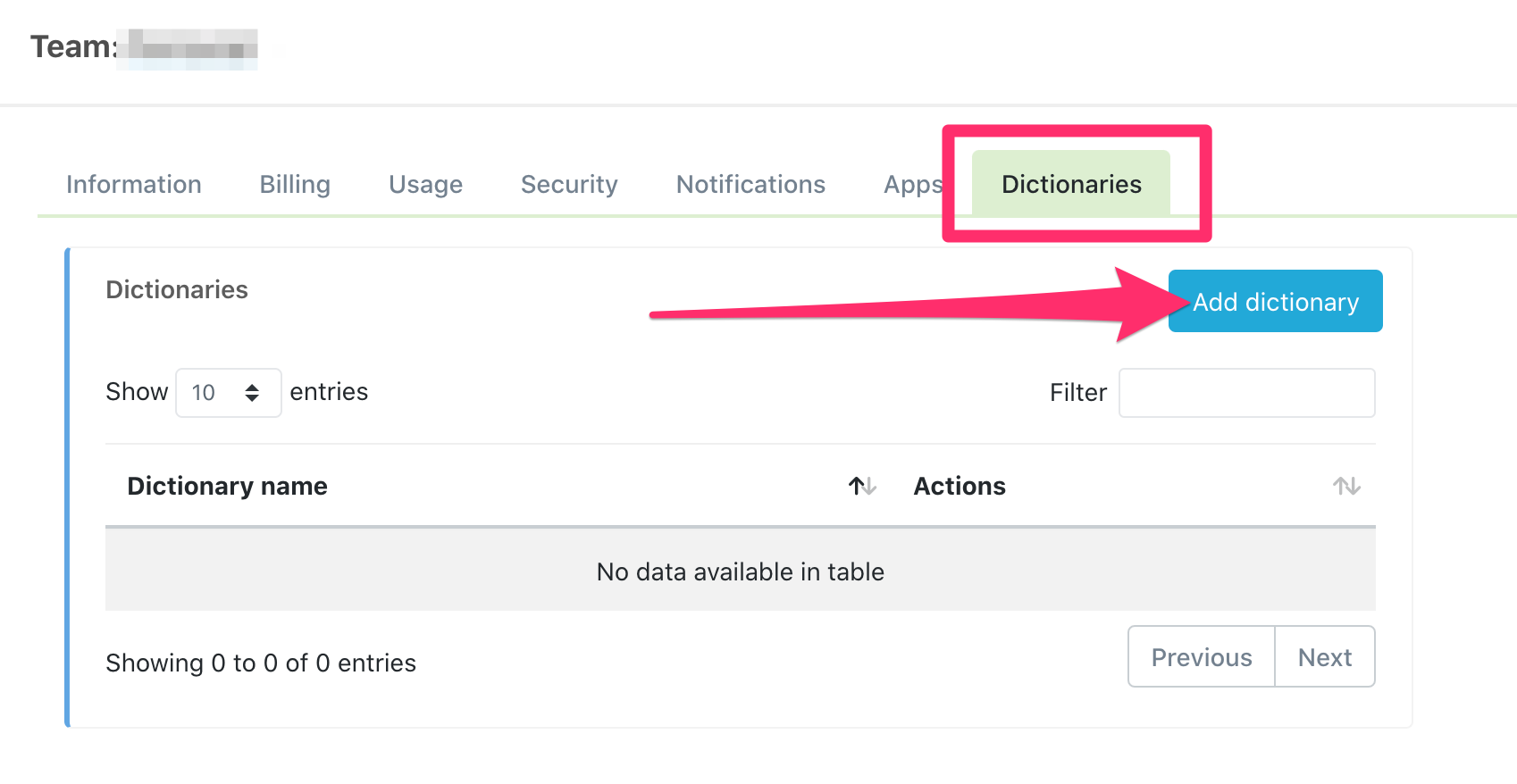Click the Add dictionary button

coord(1275,302)
